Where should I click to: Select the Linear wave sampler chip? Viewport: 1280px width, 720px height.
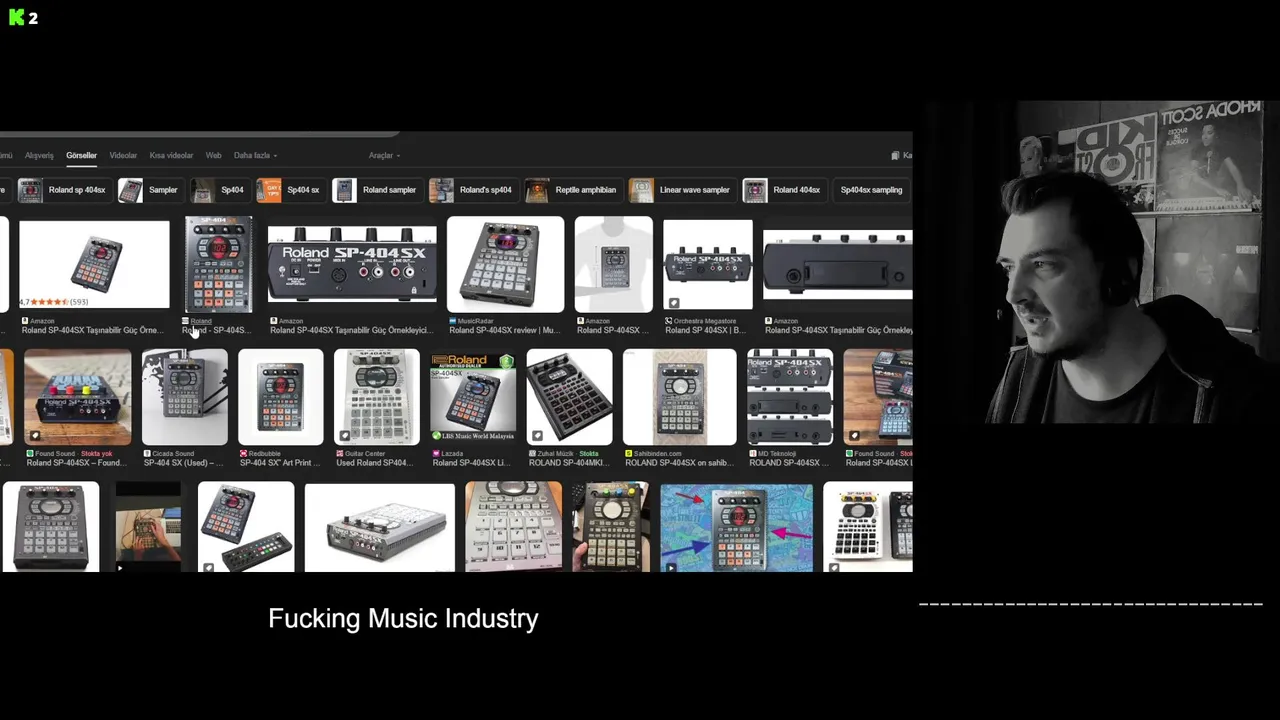(681, 190)
